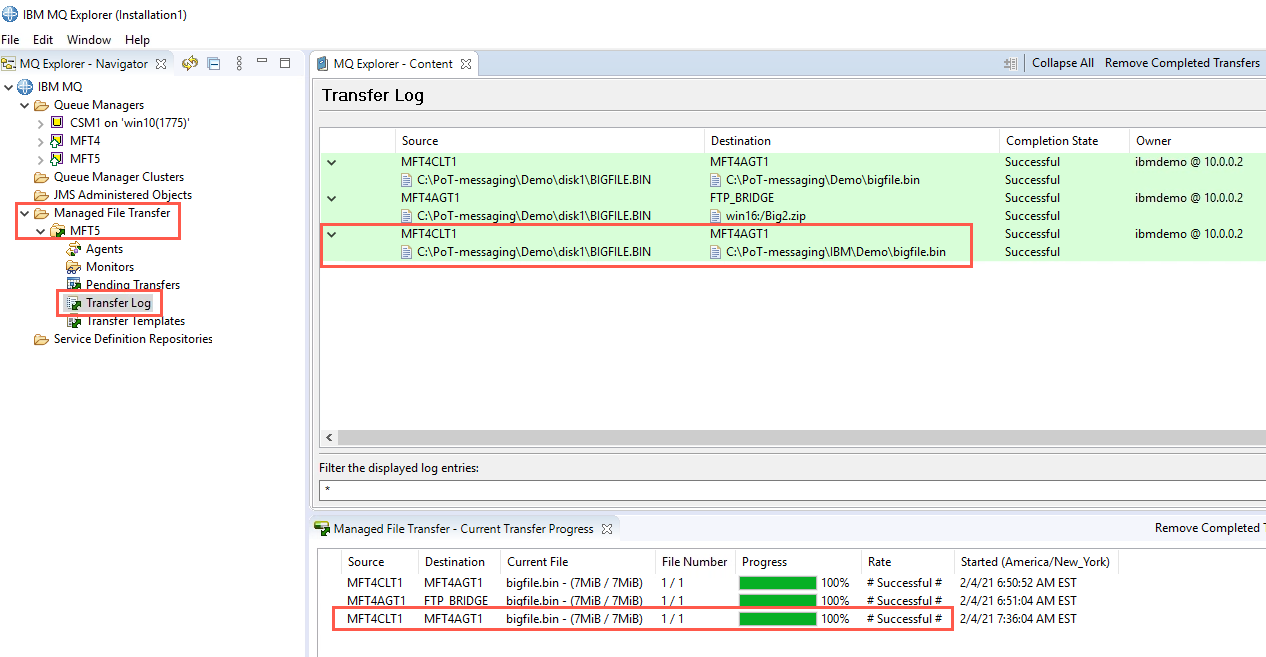Open the Window menu
The width and height of the screenshot is (1266, 657).
(89, 40)
